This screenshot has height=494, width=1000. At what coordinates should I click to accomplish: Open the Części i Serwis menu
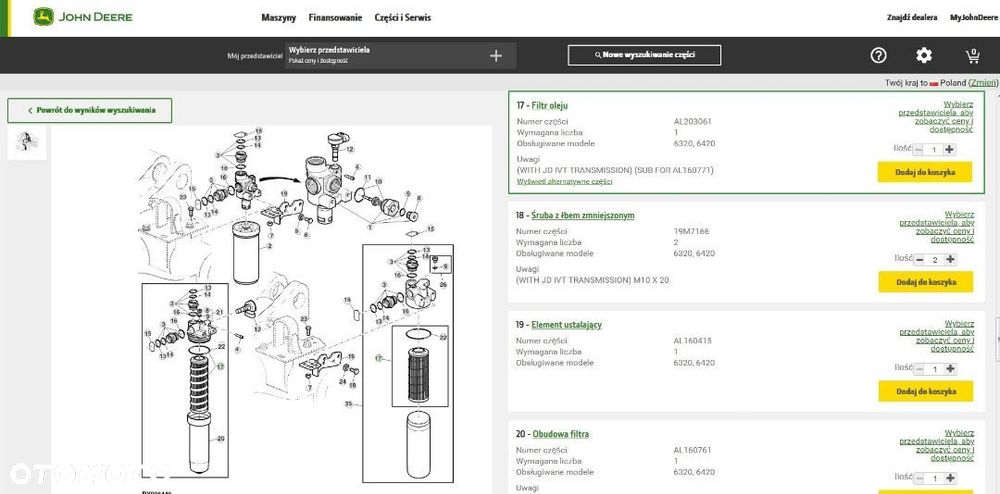pos(402,18)
